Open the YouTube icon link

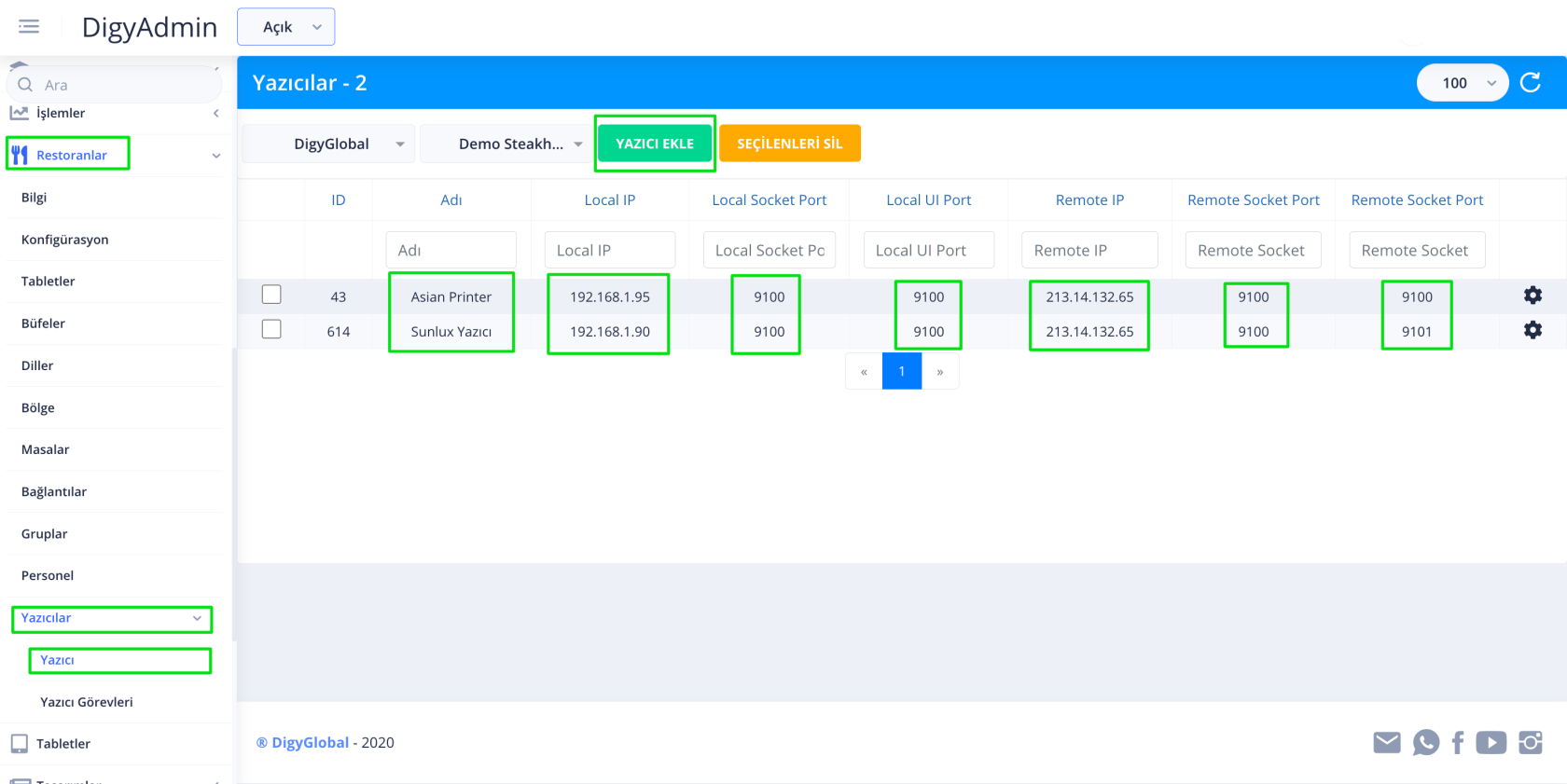pyautogui.click(x=1491, y=742)
